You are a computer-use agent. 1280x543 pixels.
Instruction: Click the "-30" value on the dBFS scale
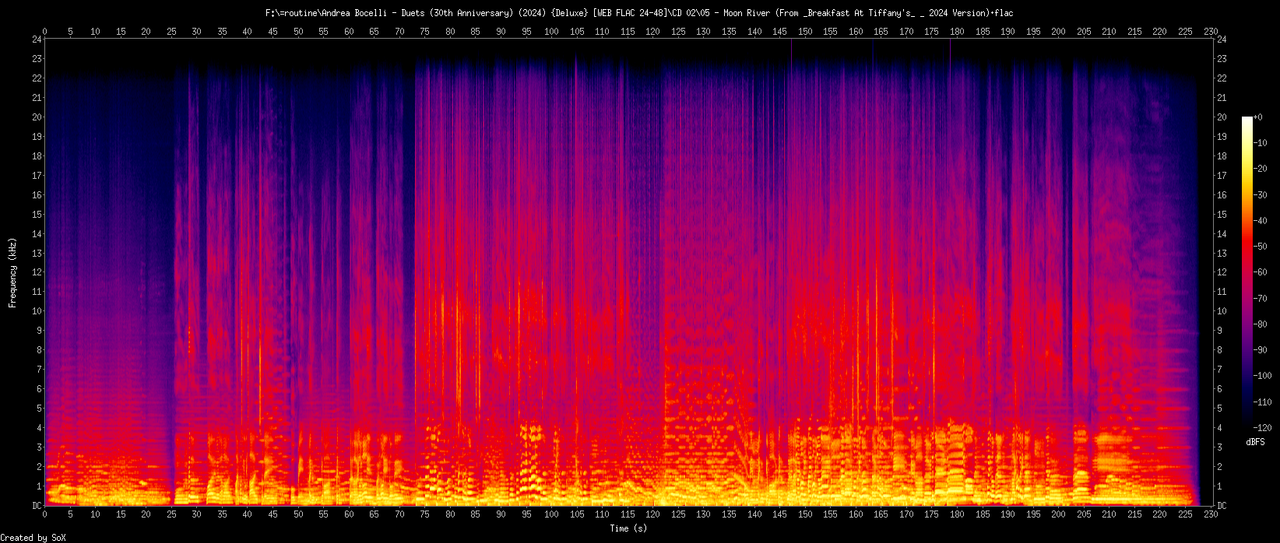tap(1261, 194)
